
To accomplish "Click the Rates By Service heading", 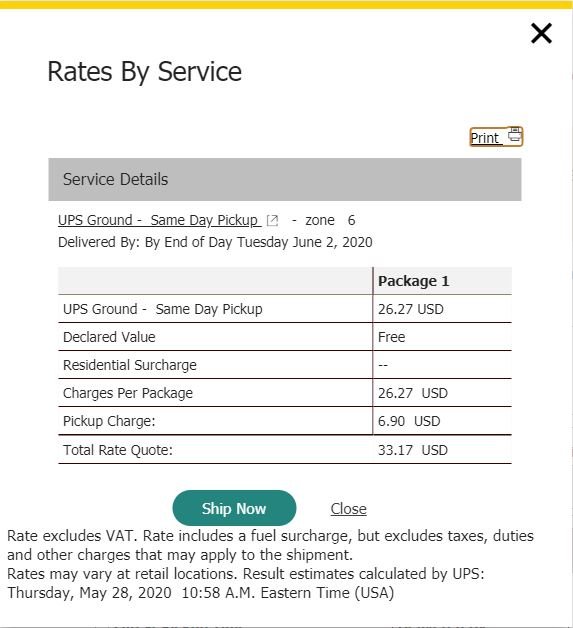I will point(145,72).
